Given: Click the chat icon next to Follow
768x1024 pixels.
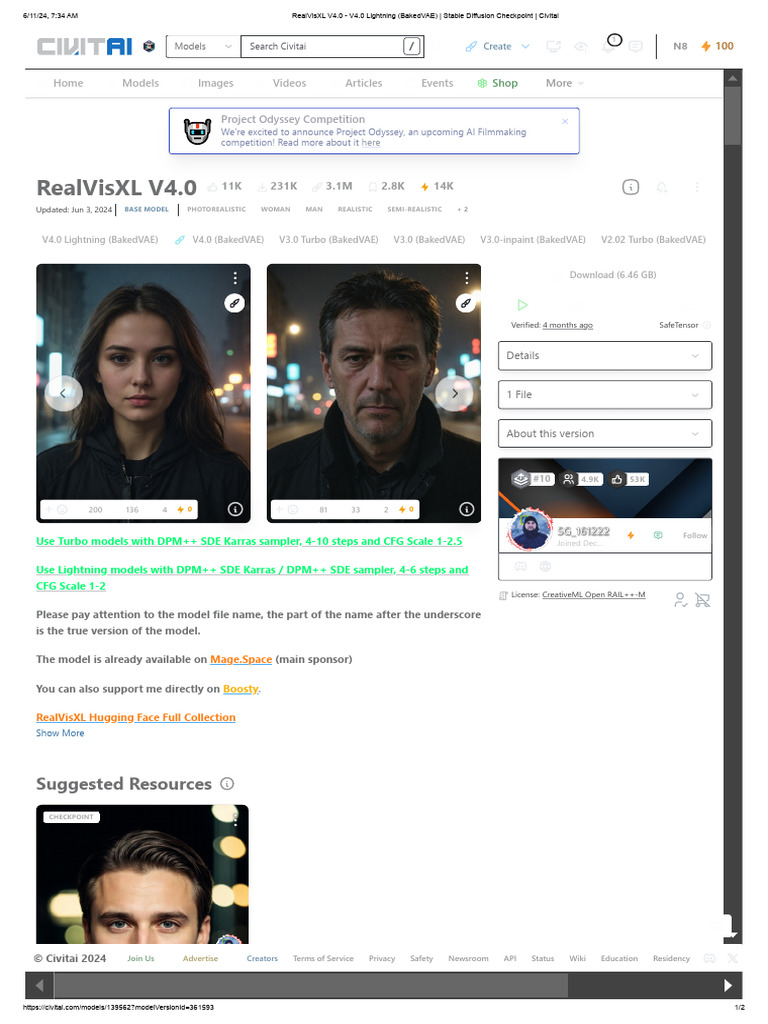Looking at the screenshot, I should tap(658, 536).
